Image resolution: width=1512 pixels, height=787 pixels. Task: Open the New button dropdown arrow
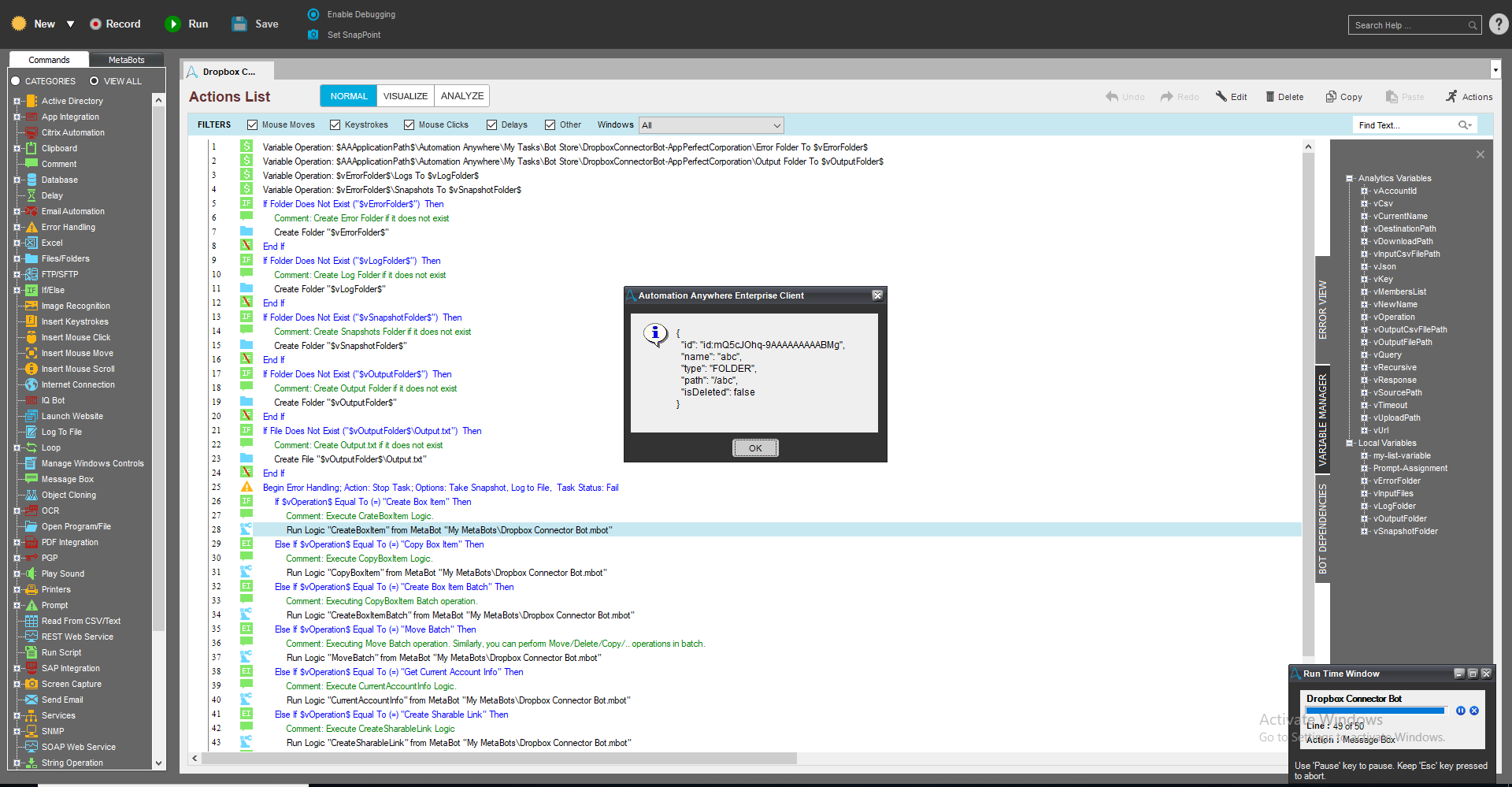click(x=70, y=24)
